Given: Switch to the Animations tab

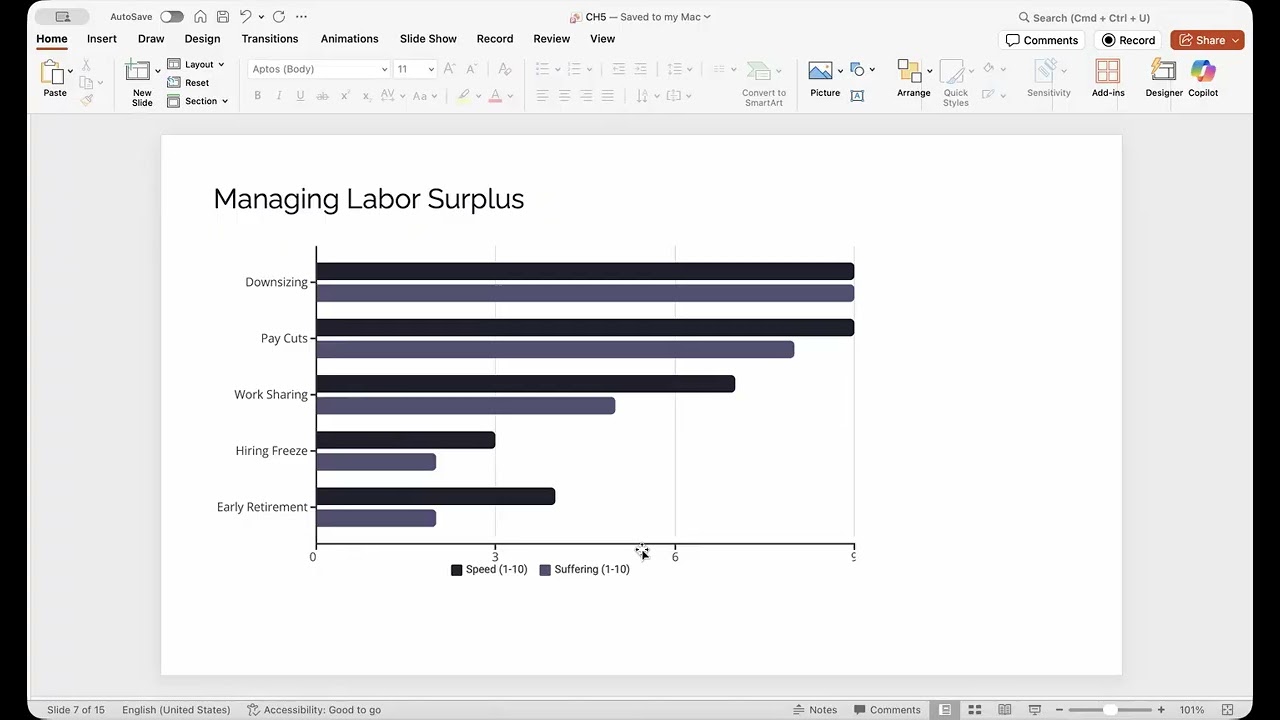Looking at the screenshot, I should click(x=349, y=39).
